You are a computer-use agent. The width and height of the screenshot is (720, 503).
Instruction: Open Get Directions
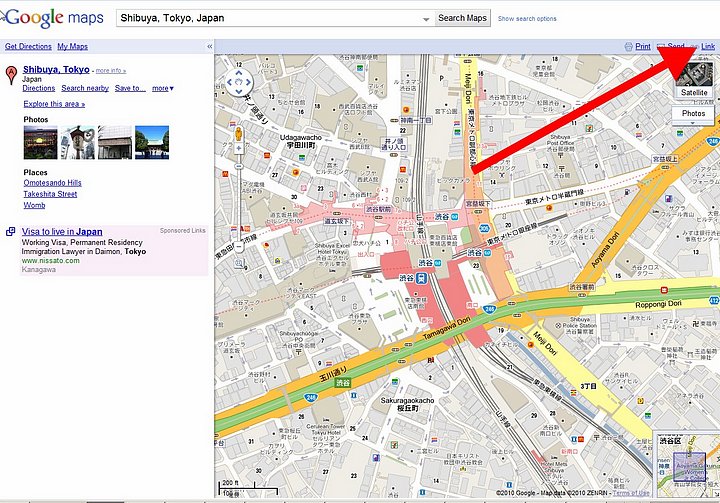pyautogui.click(x=28, y=46)
